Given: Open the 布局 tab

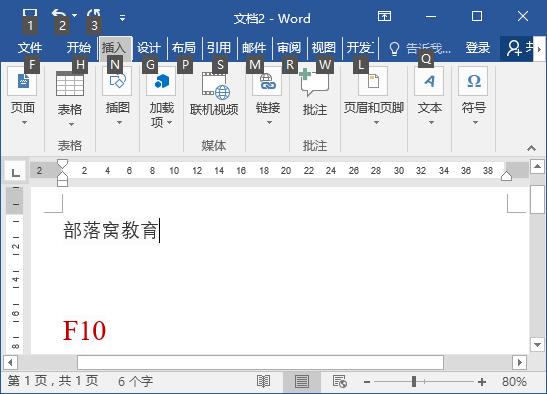Looking at the screenshot, I should pos(184,47).
